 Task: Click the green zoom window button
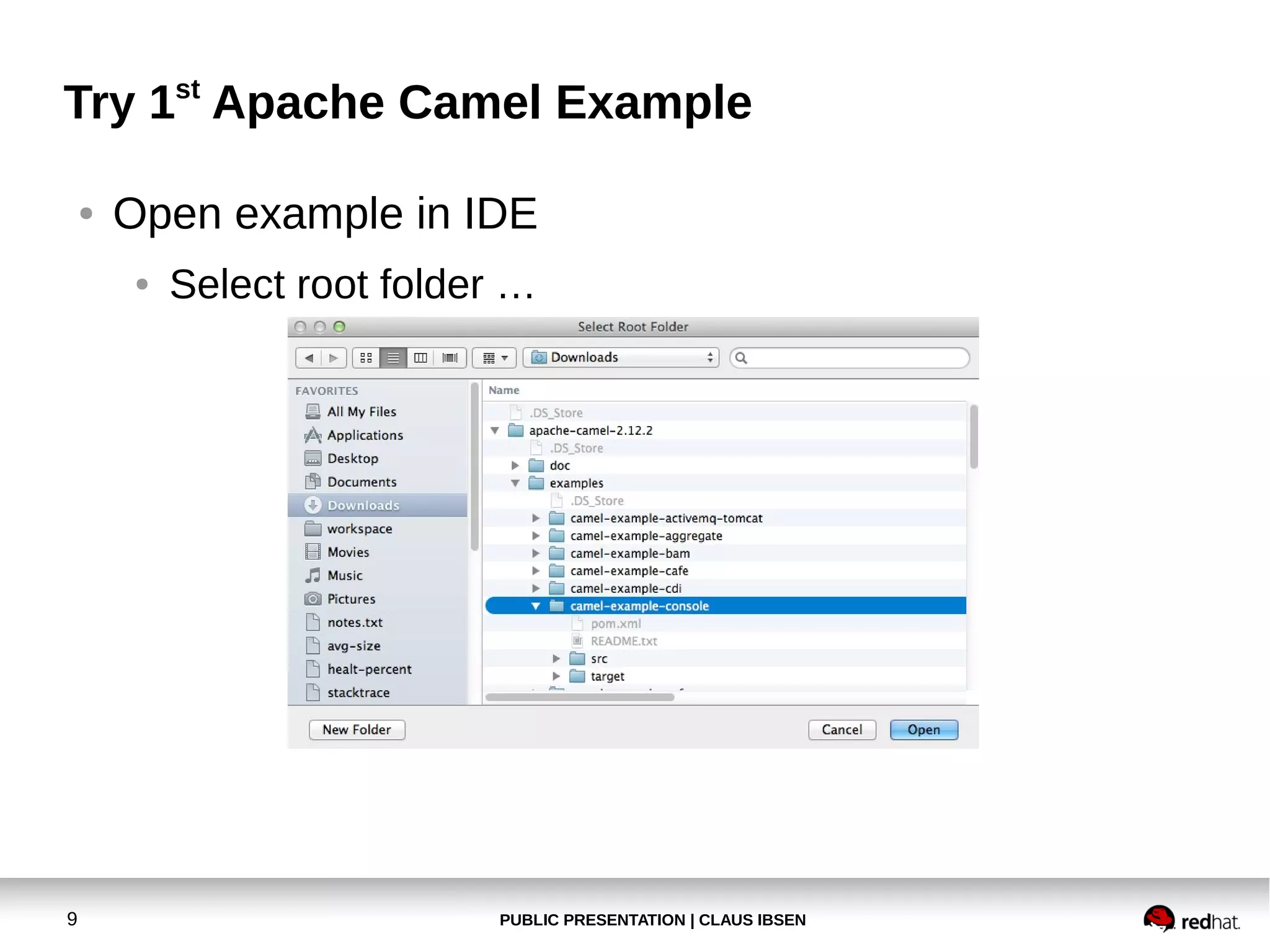tap(339, 327)
